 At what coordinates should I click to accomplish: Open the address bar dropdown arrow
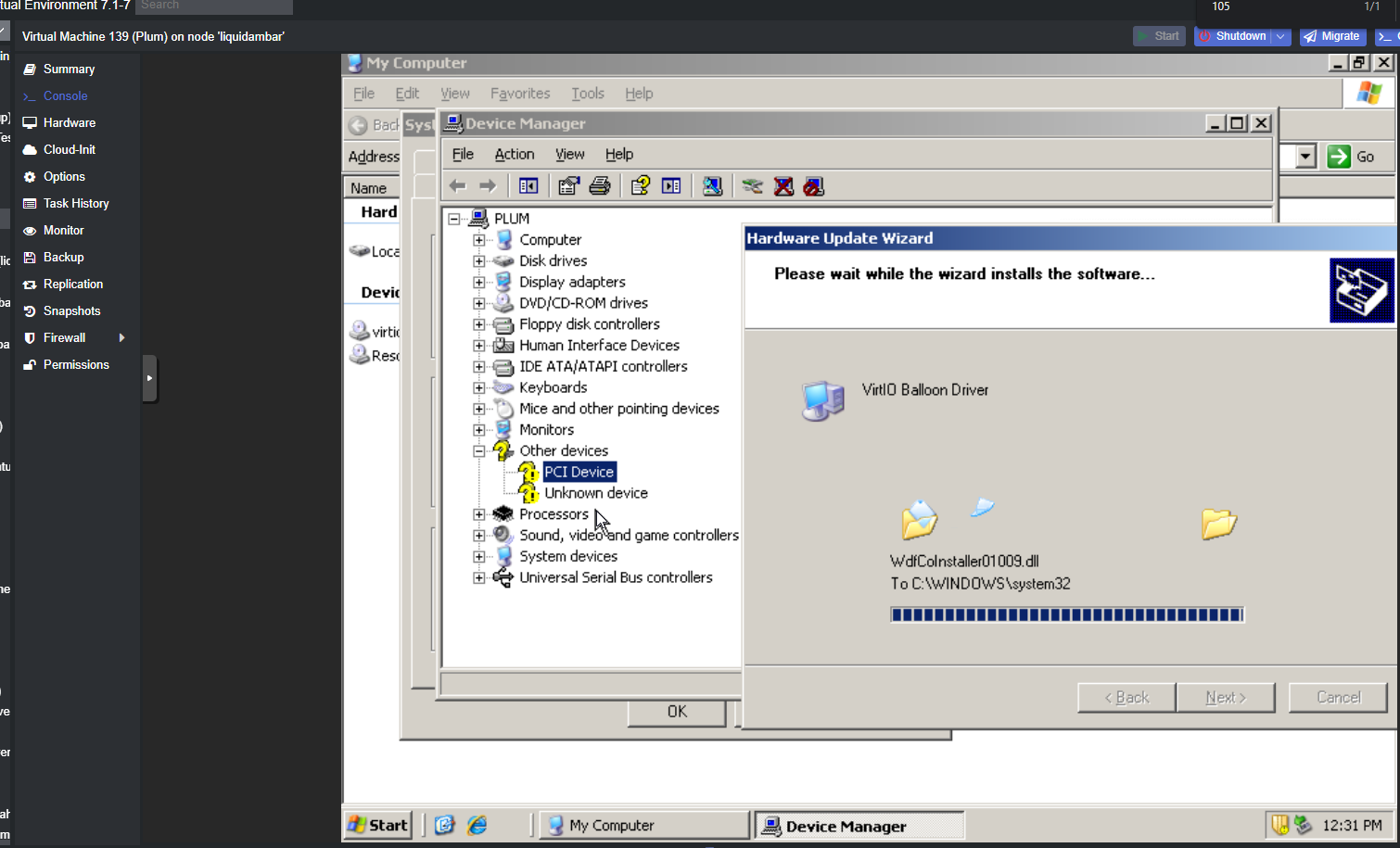click(x=1306, y=157)
